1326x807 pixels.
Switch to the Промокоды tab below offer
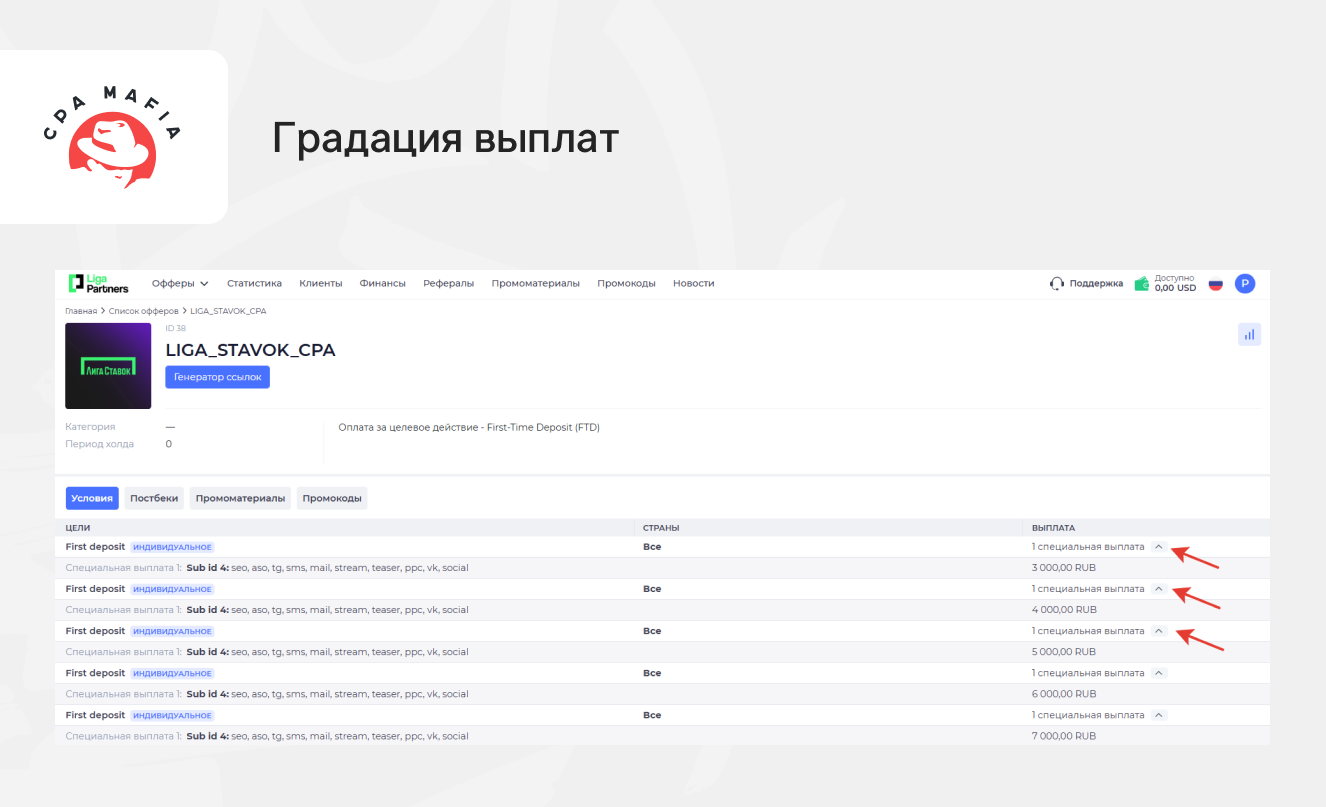click(332, 498)
